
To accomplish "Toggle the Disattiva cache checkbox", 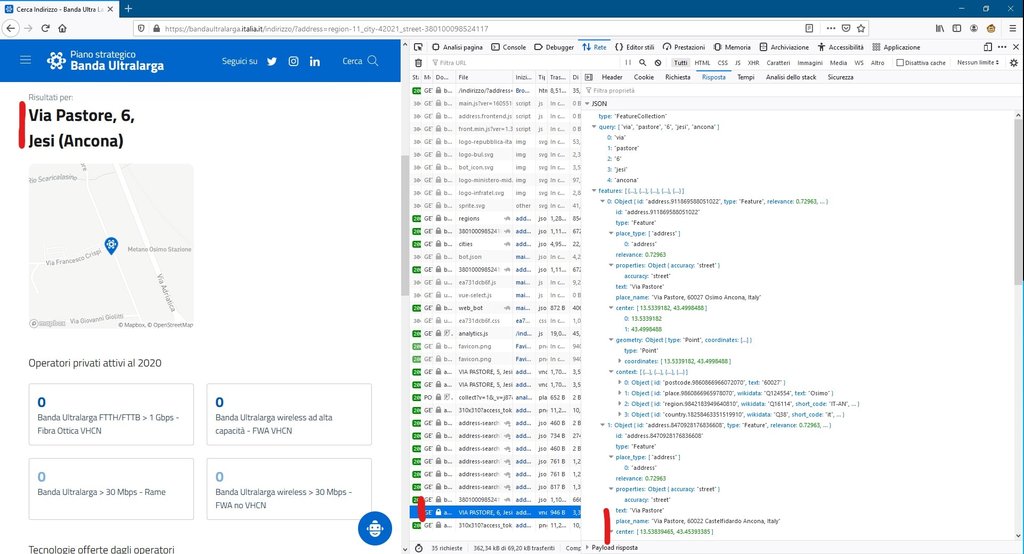I will 896,62.
